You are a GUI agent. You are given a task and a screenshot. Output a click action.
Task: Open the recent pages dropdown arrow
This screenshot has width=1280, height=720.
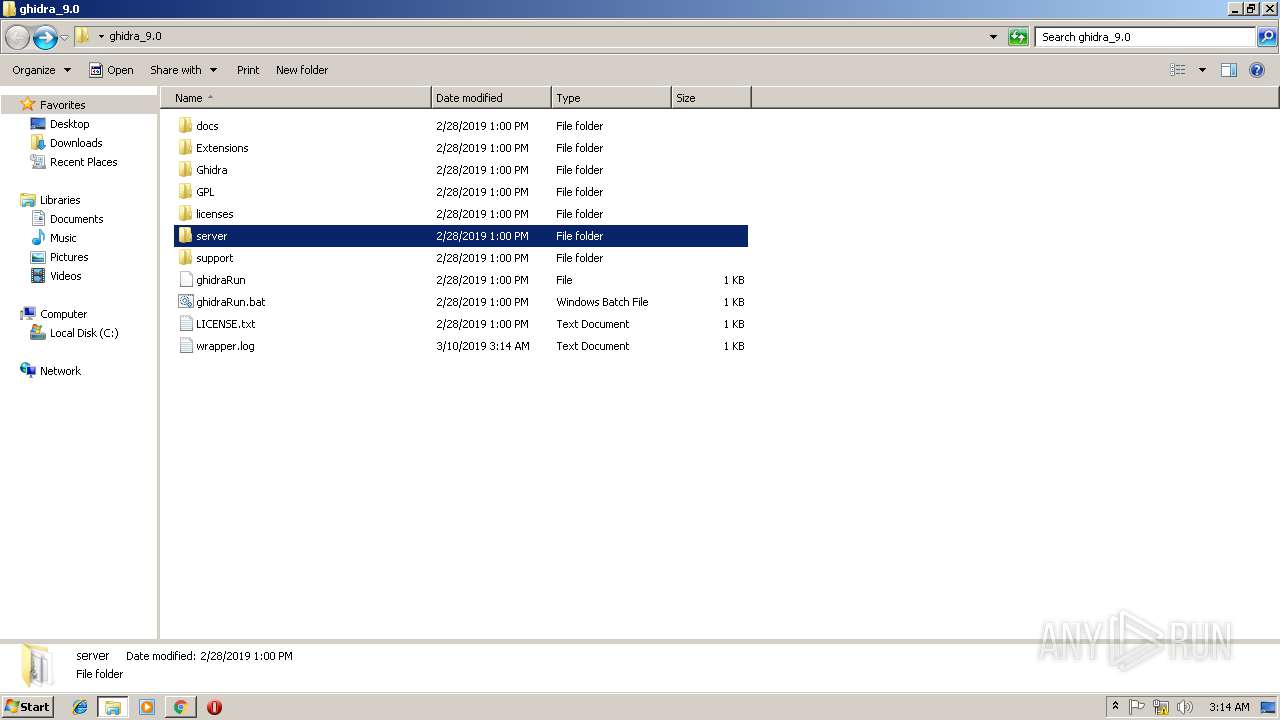pyautogui.click(x=65, y=37)
